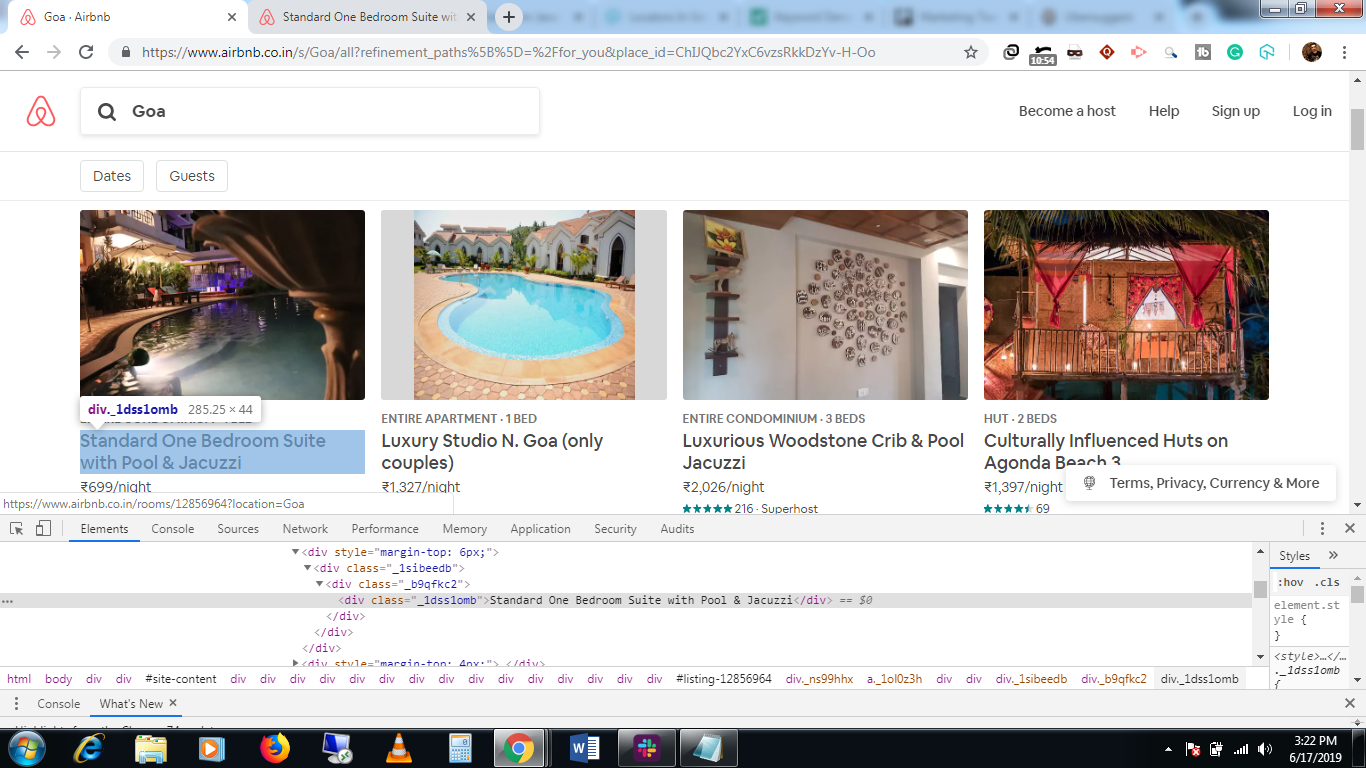
Task: Open Firefox from the taskbar
Action: [x=274, y=748]
